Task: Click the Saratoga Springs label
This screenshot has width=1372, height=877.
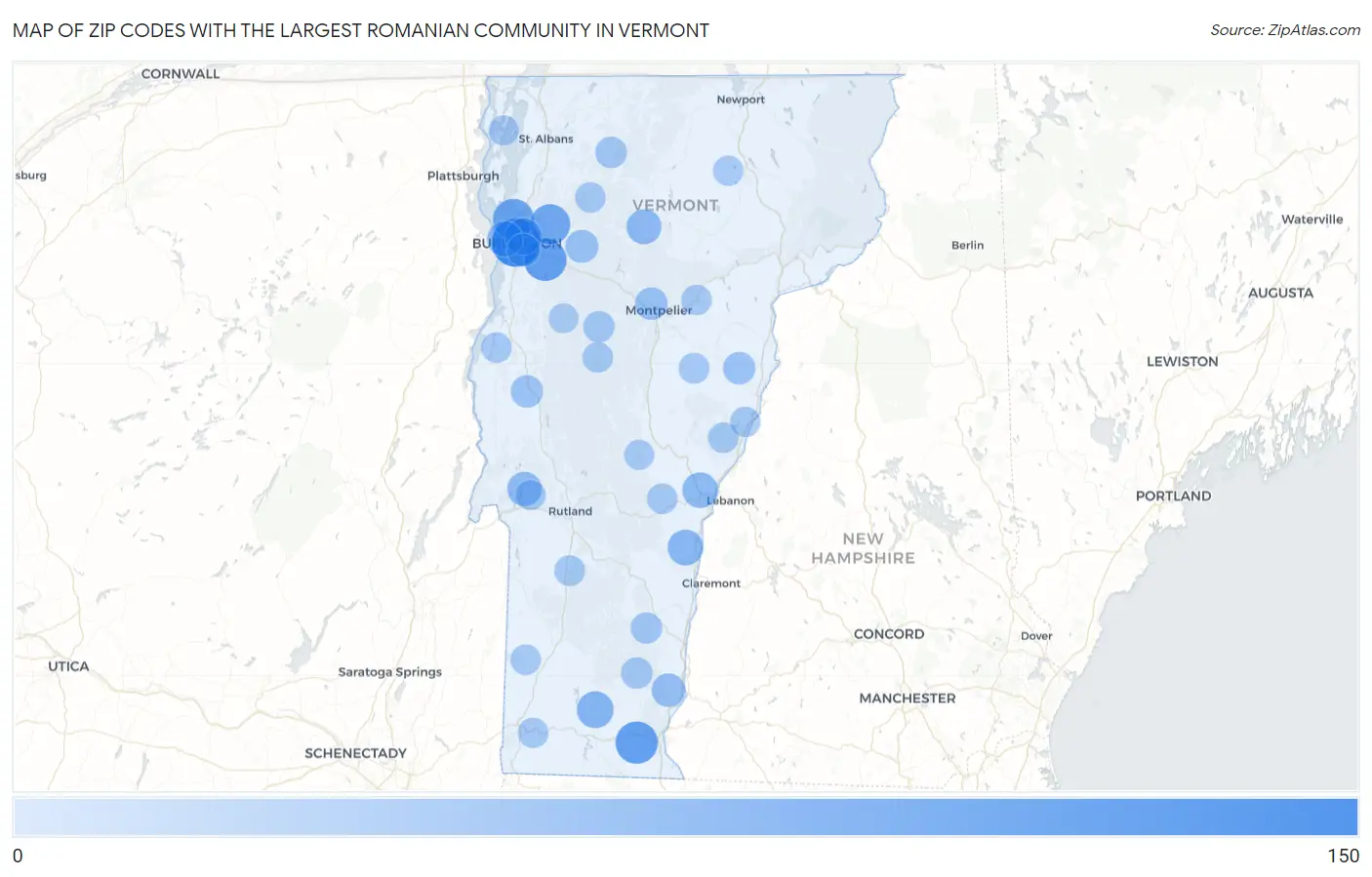Action: tap(389, 672)
